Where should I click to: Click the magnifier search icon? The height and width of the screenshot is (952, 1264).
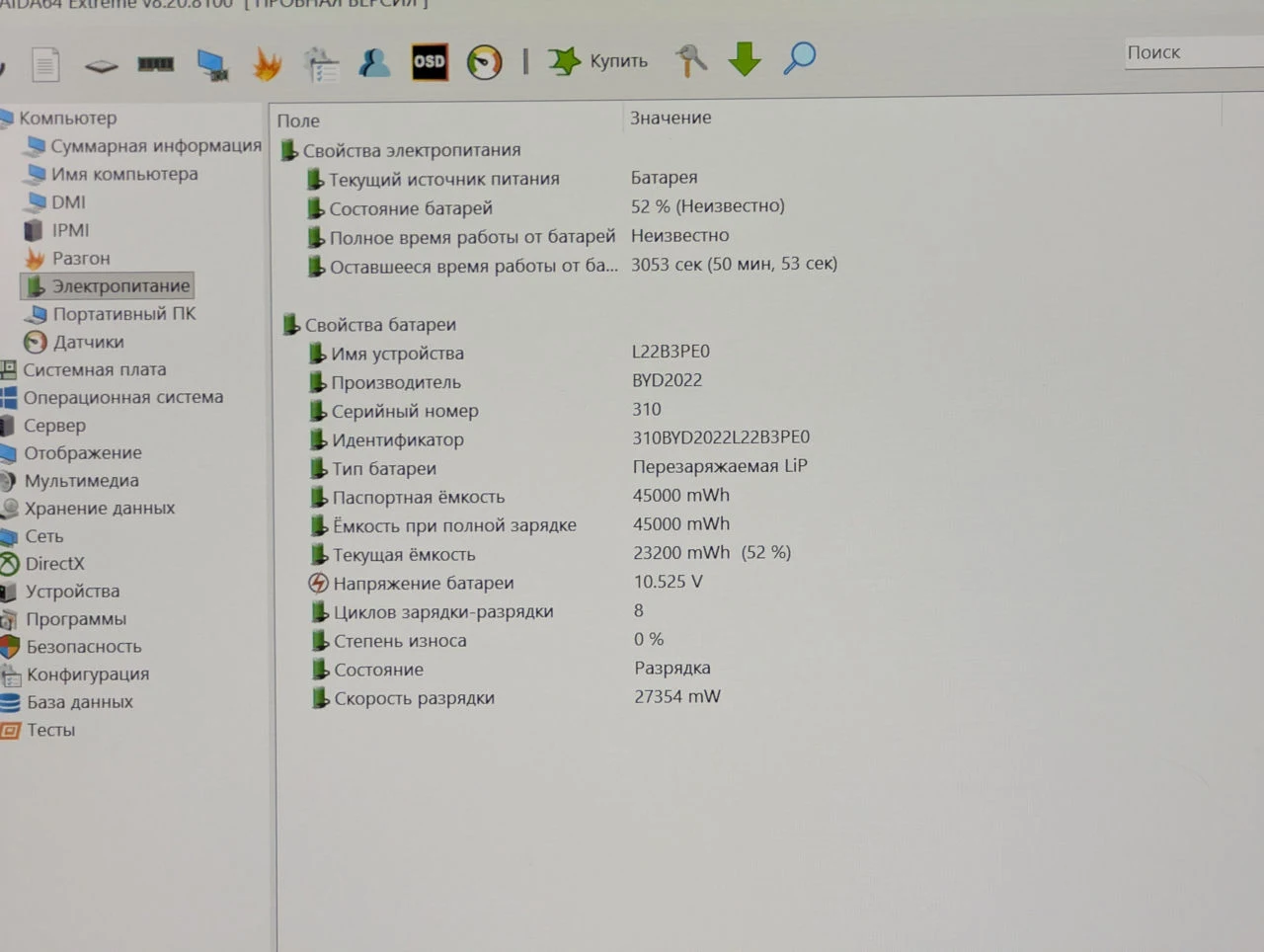tap(799, 58)
